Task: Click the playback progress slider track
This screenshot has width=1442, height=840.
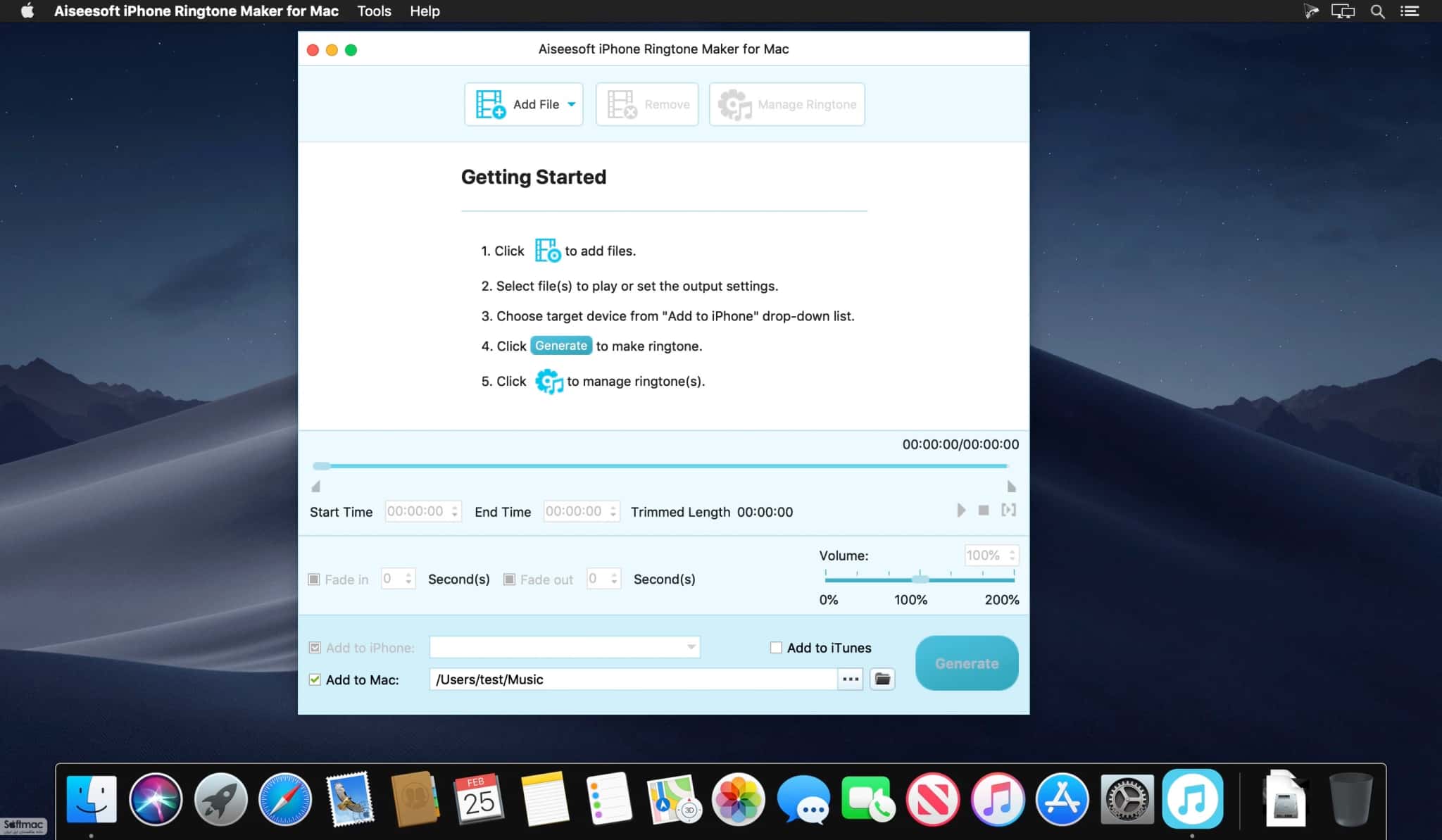Action: pyautogui.click(x=661, y=466)
